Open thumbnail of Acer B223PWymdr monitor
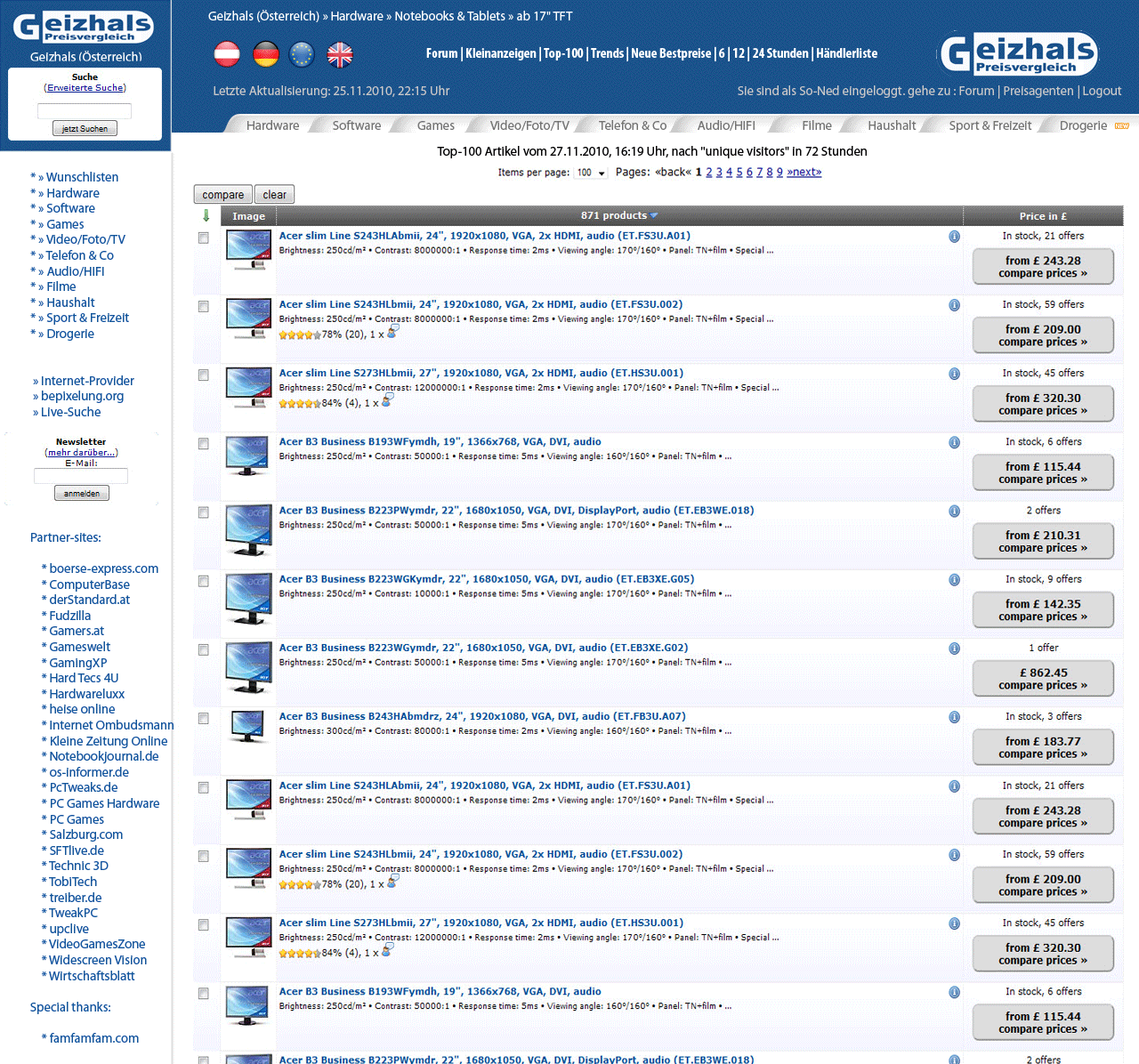This screenshot has width=1139, height=1064. click(248, 530)
